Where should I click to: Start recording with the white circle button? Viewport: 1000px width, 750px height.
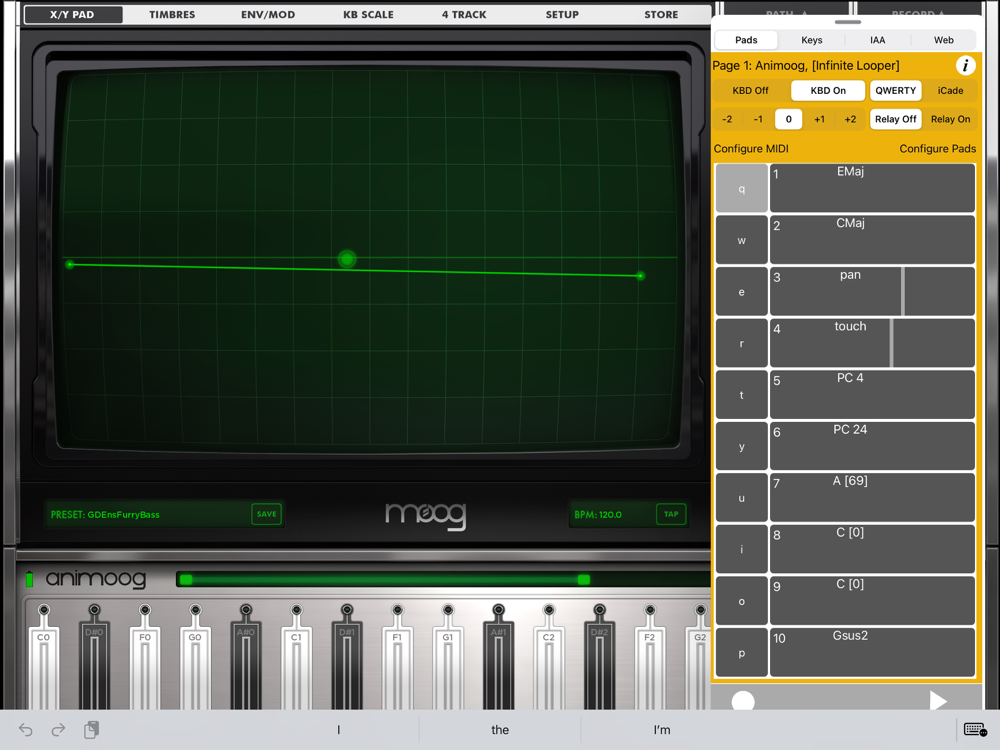coord(743,701)
